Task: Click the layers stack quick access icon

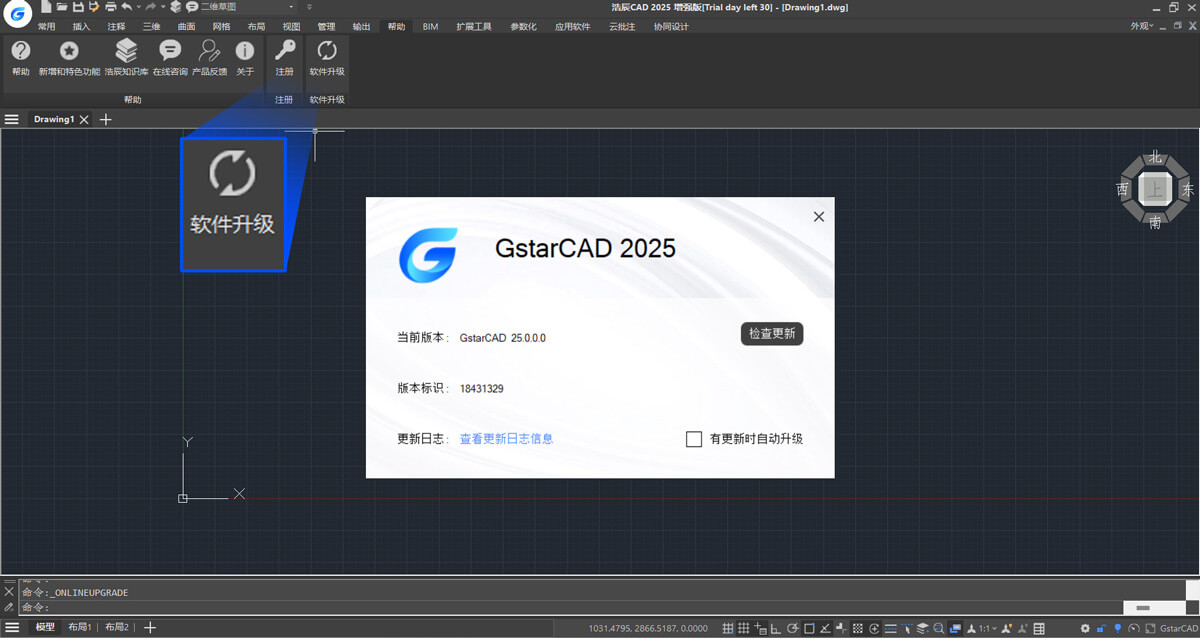Action: [x=175, y=6]
